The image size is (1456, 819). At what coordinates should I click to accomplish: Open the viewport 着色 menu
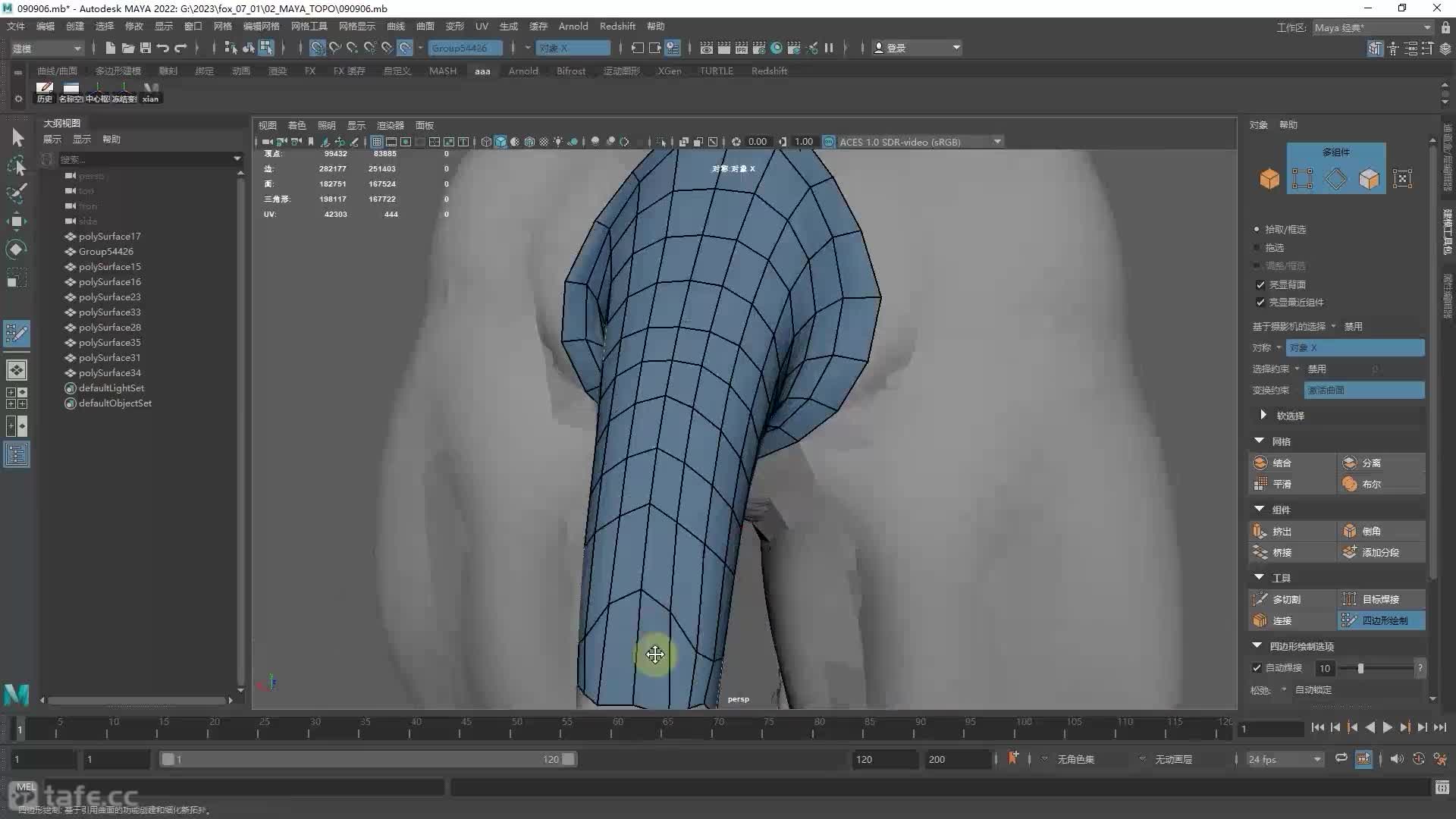click(297, 125)
